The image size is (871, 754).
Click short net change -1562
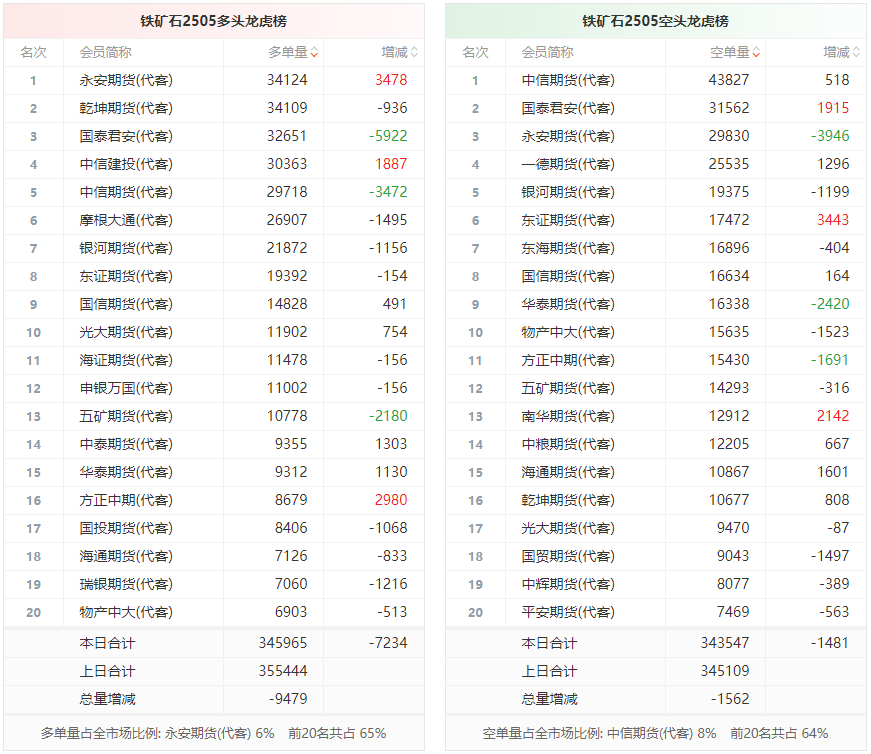(730, 698)
